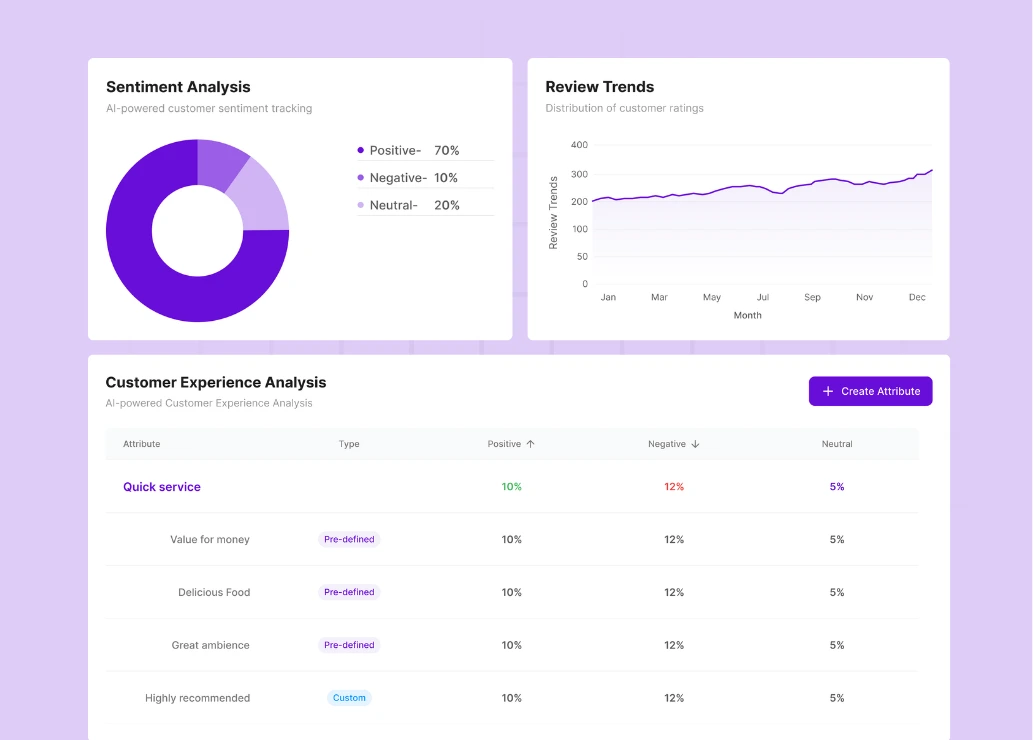Click the Neutral 20% legend dot
Image resolution: width=1033 pixels, height=740 pixels.
[x=360, y=205]
